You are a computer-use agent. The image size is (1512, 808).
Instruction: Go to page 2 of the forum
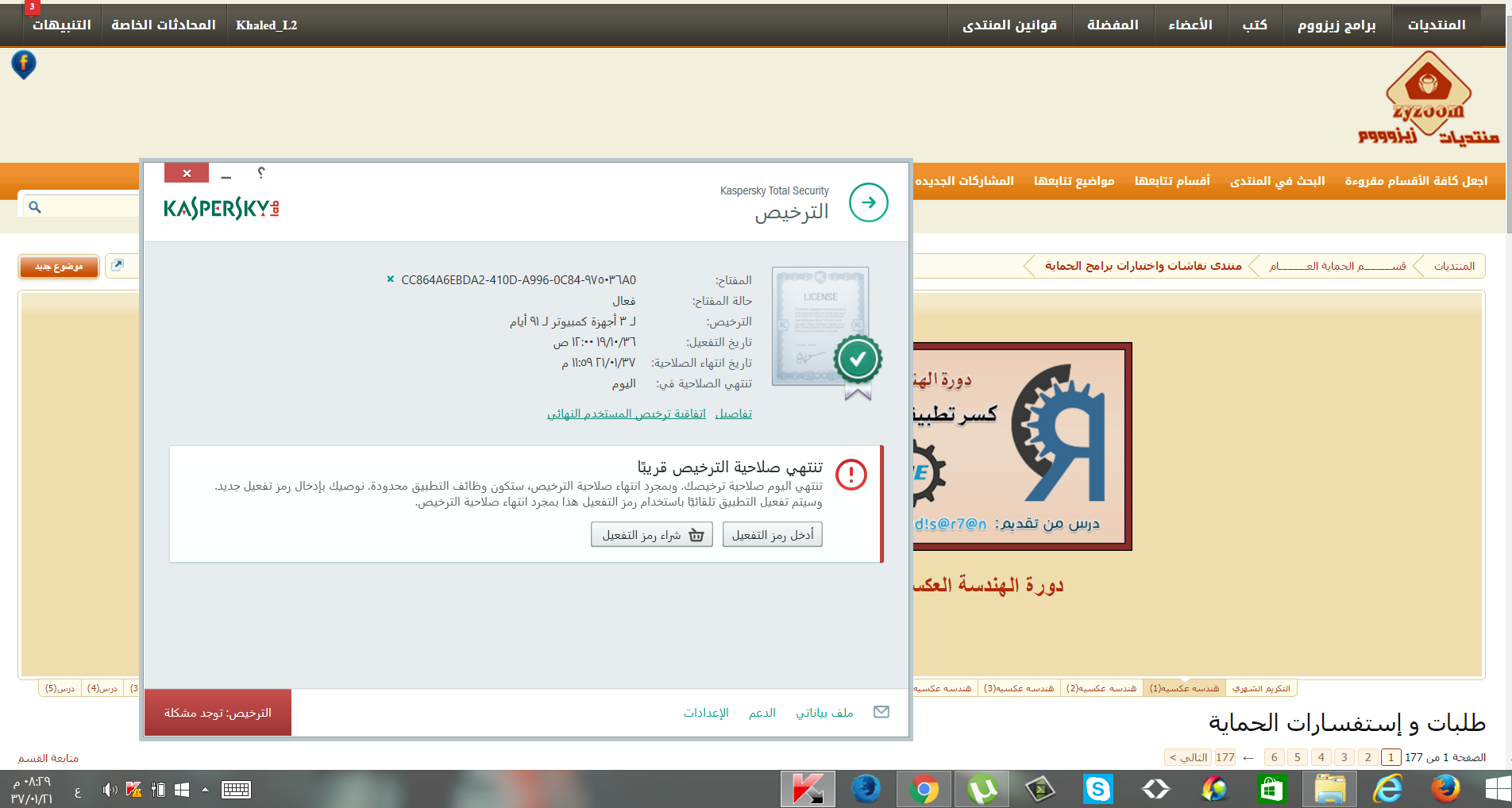pos(1367,757)
